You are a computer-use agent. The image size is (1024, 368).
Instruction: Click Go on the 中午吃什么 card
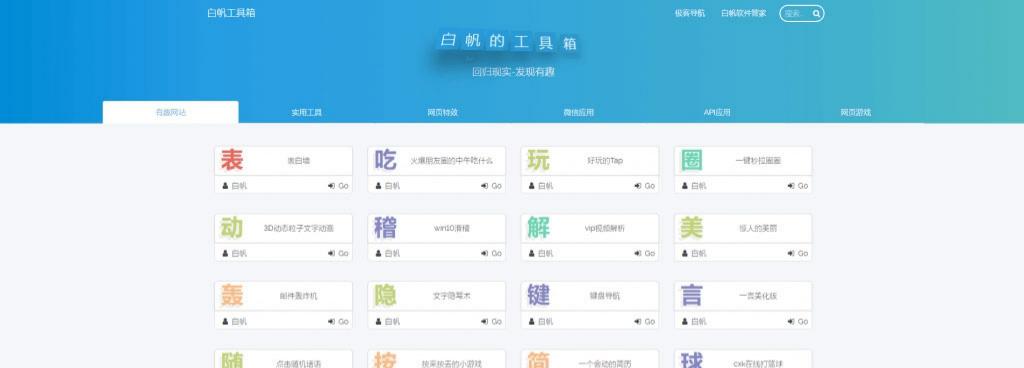click(x=492, y=186)
